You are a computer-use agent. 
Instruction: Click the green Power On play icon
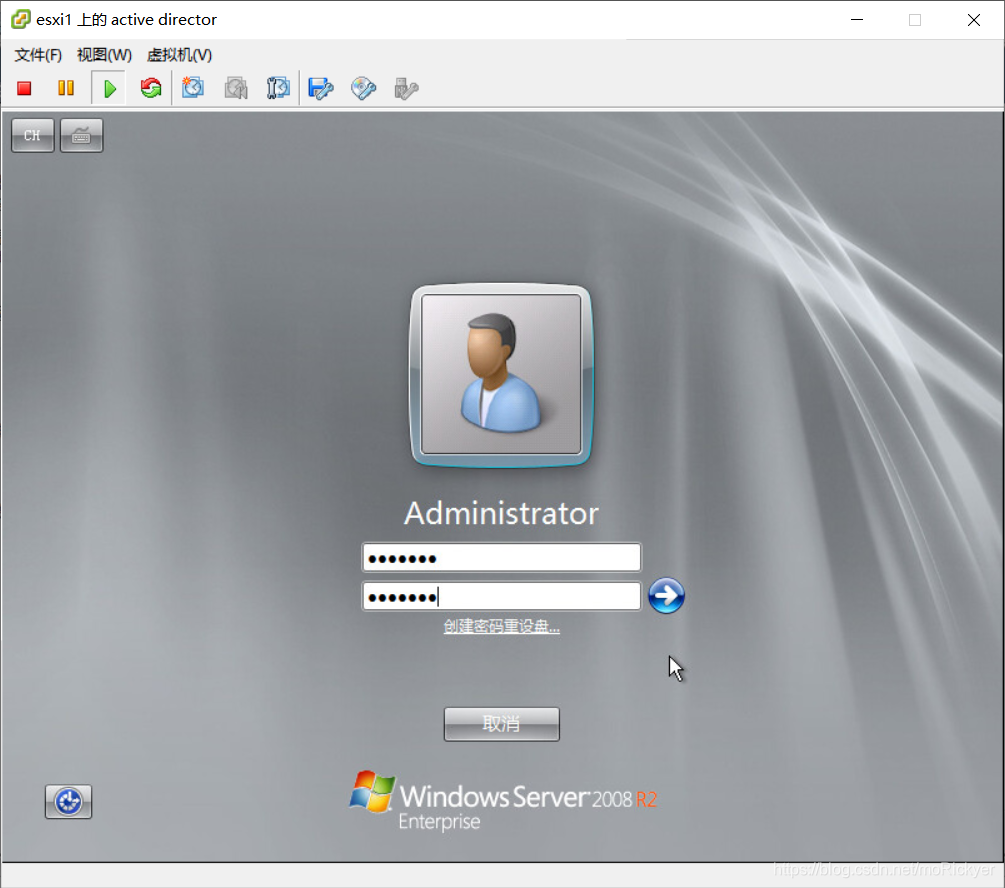[x=110, y=88]
